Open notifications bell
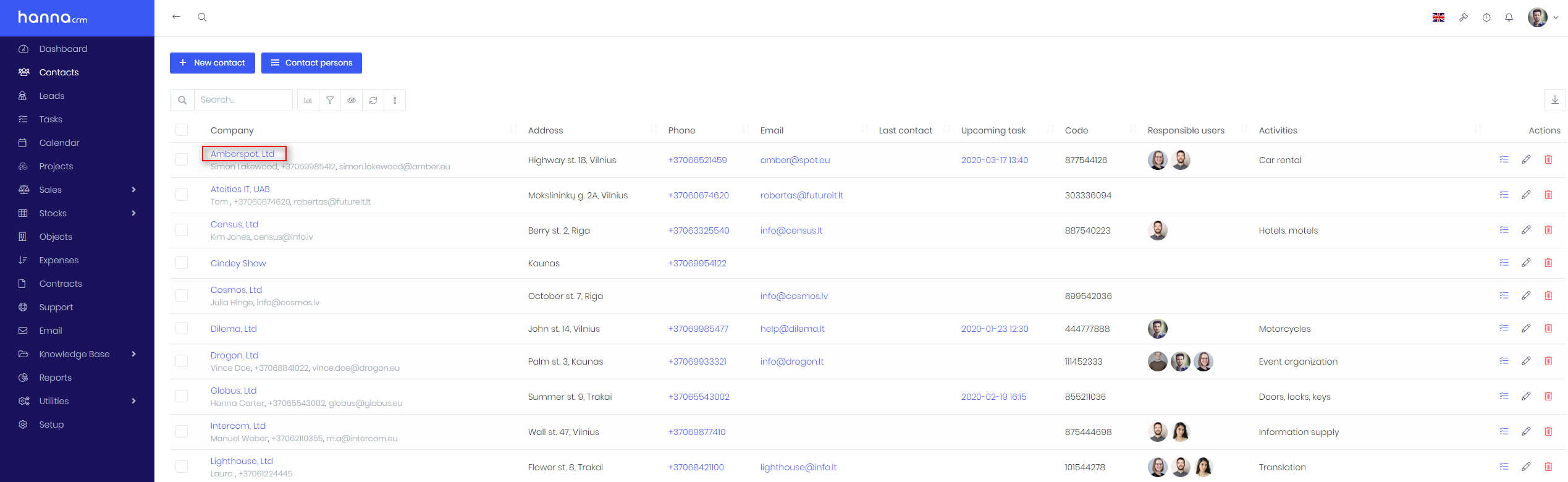The height and width of the screenshot is (482, 1568). pos(1509,17)
